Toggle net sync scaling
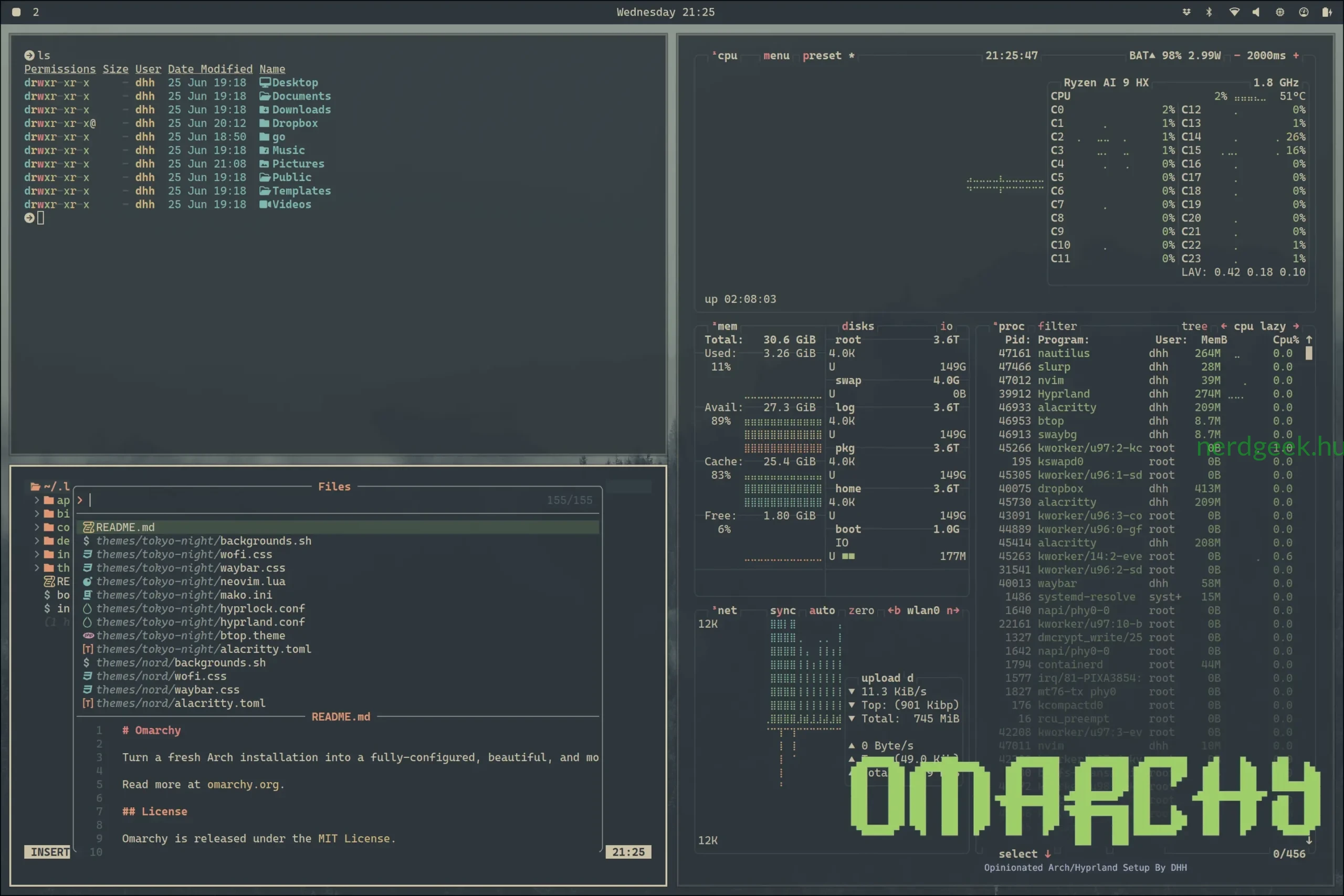 click(x=782, y=610)
